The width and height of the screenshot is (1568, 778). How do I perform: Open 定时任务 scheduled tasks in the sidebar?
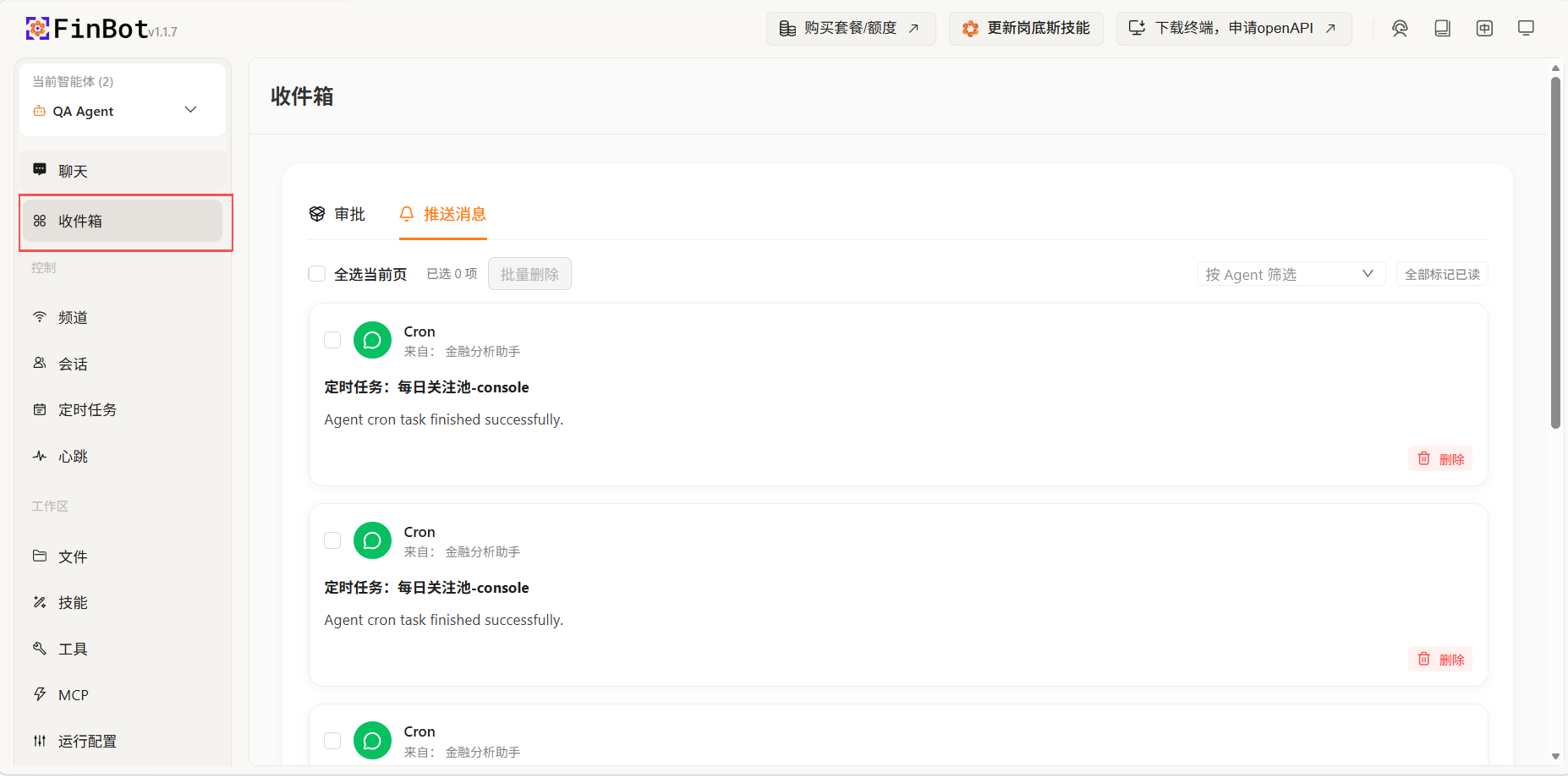[x=123, y=409]
